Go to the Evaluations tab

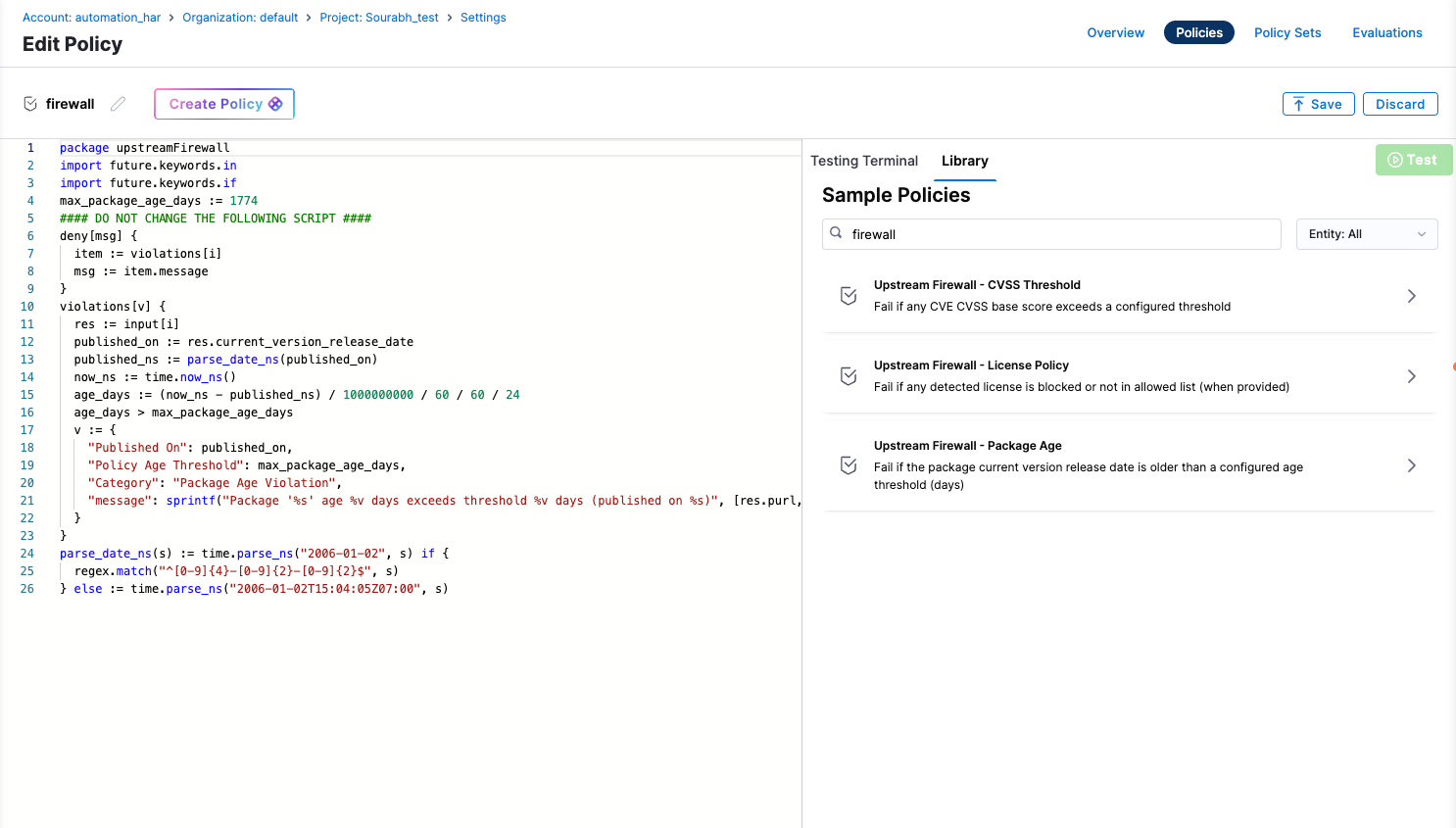(1386, 32)
